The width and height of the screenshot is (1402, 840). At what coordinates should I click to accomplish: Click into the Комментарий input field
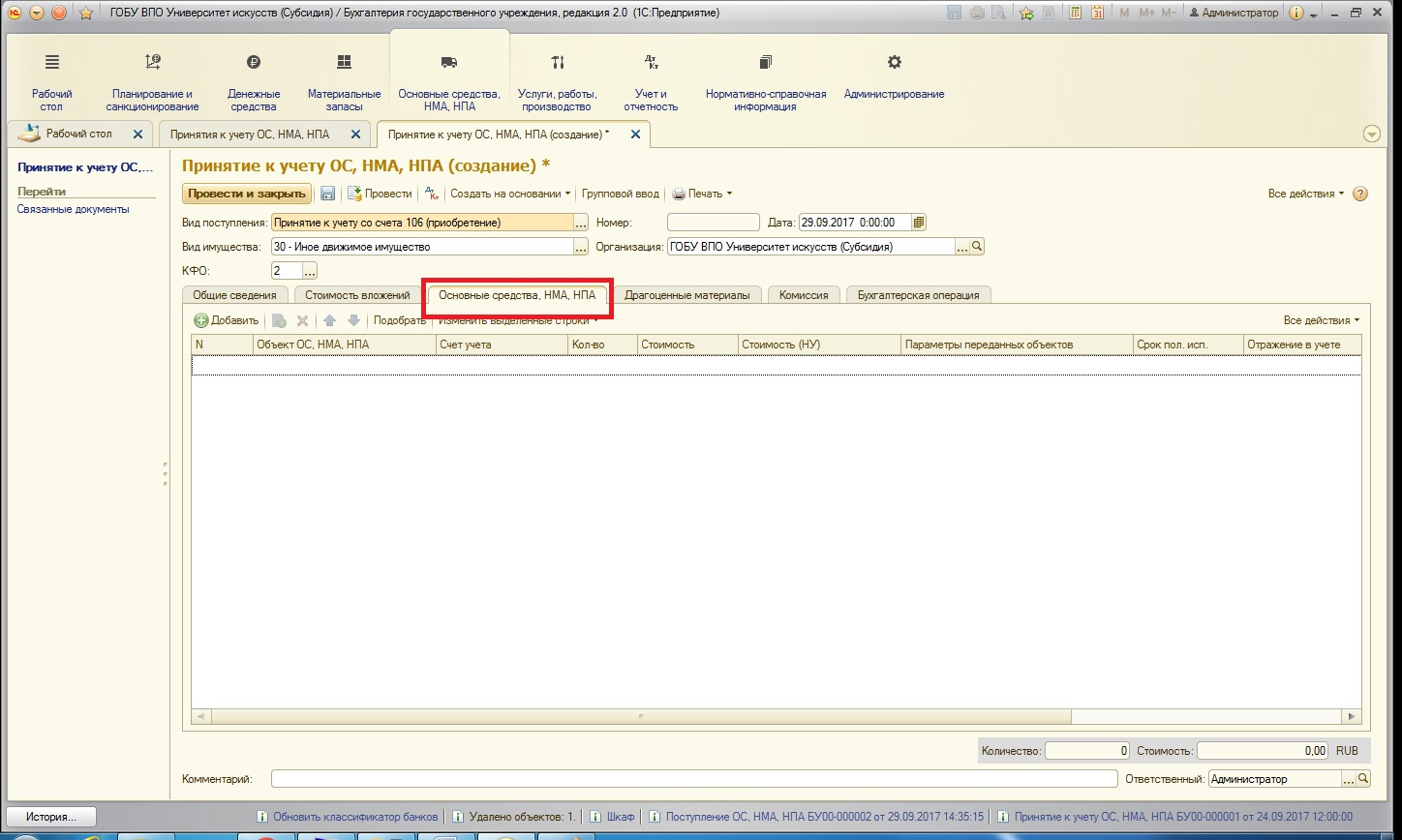click(694, 779)
